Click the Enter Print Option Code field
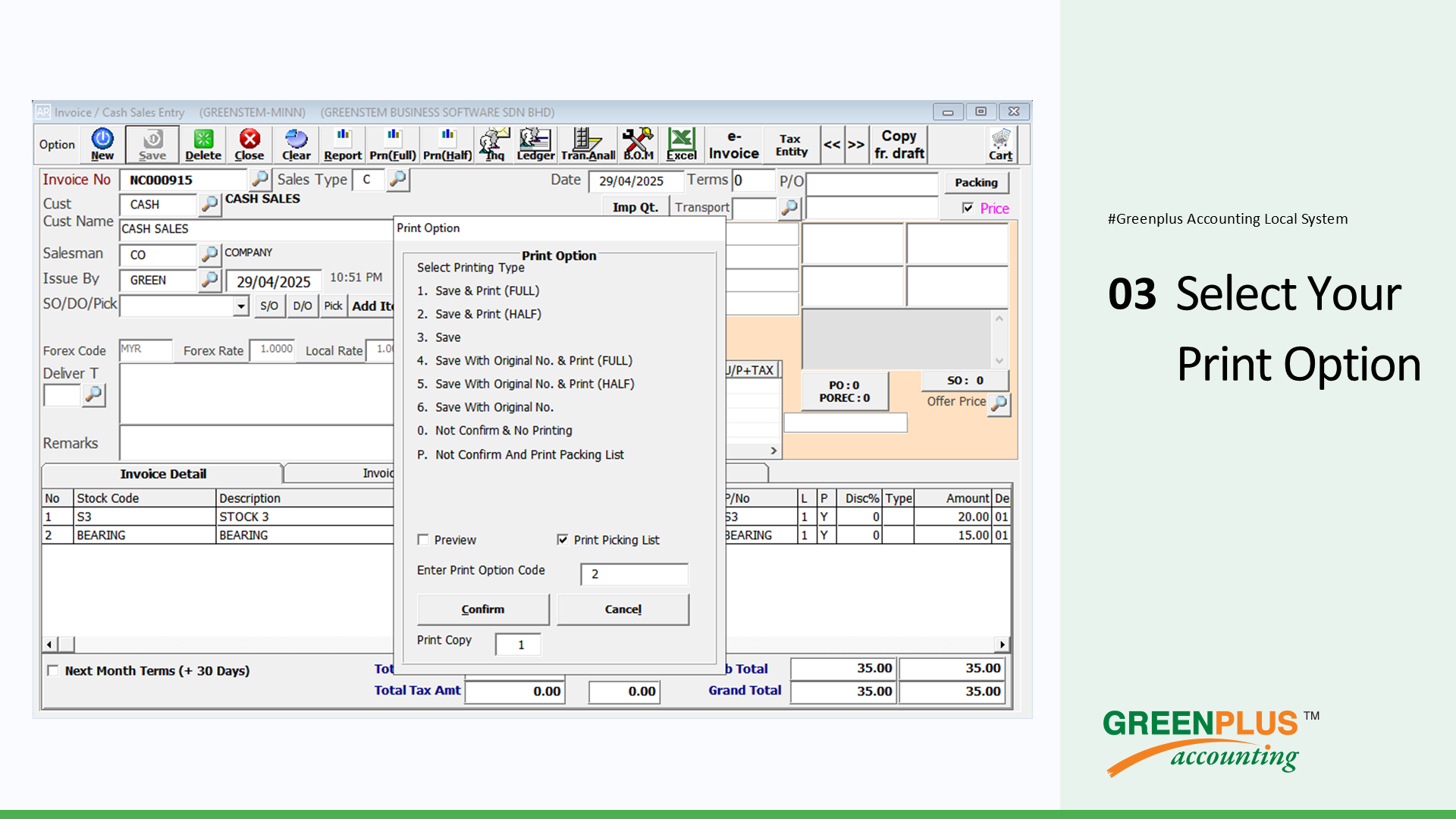This screenshot has height=819, width=1456. point(634,574)
